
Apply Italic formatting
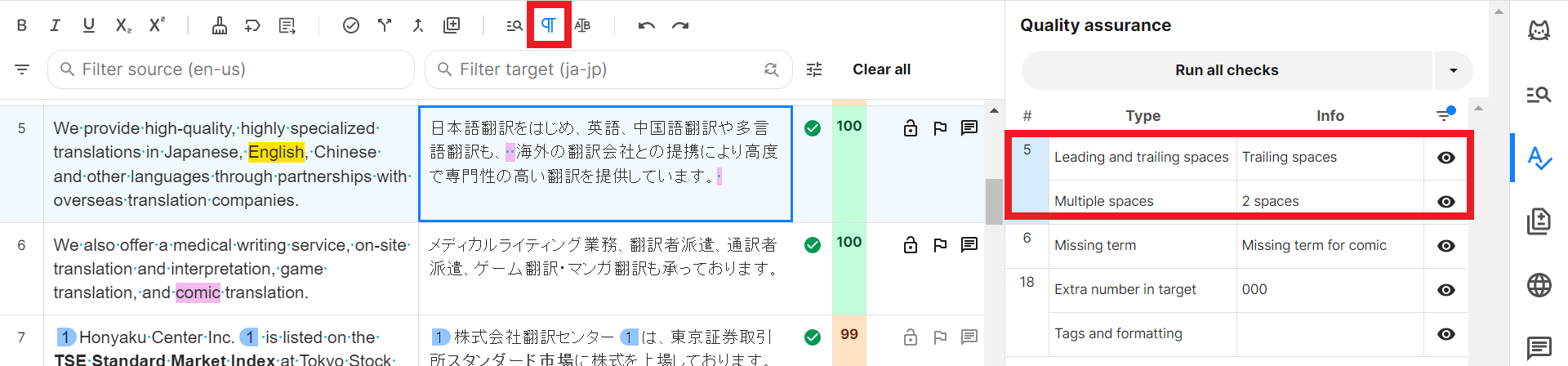click(55, 25)
